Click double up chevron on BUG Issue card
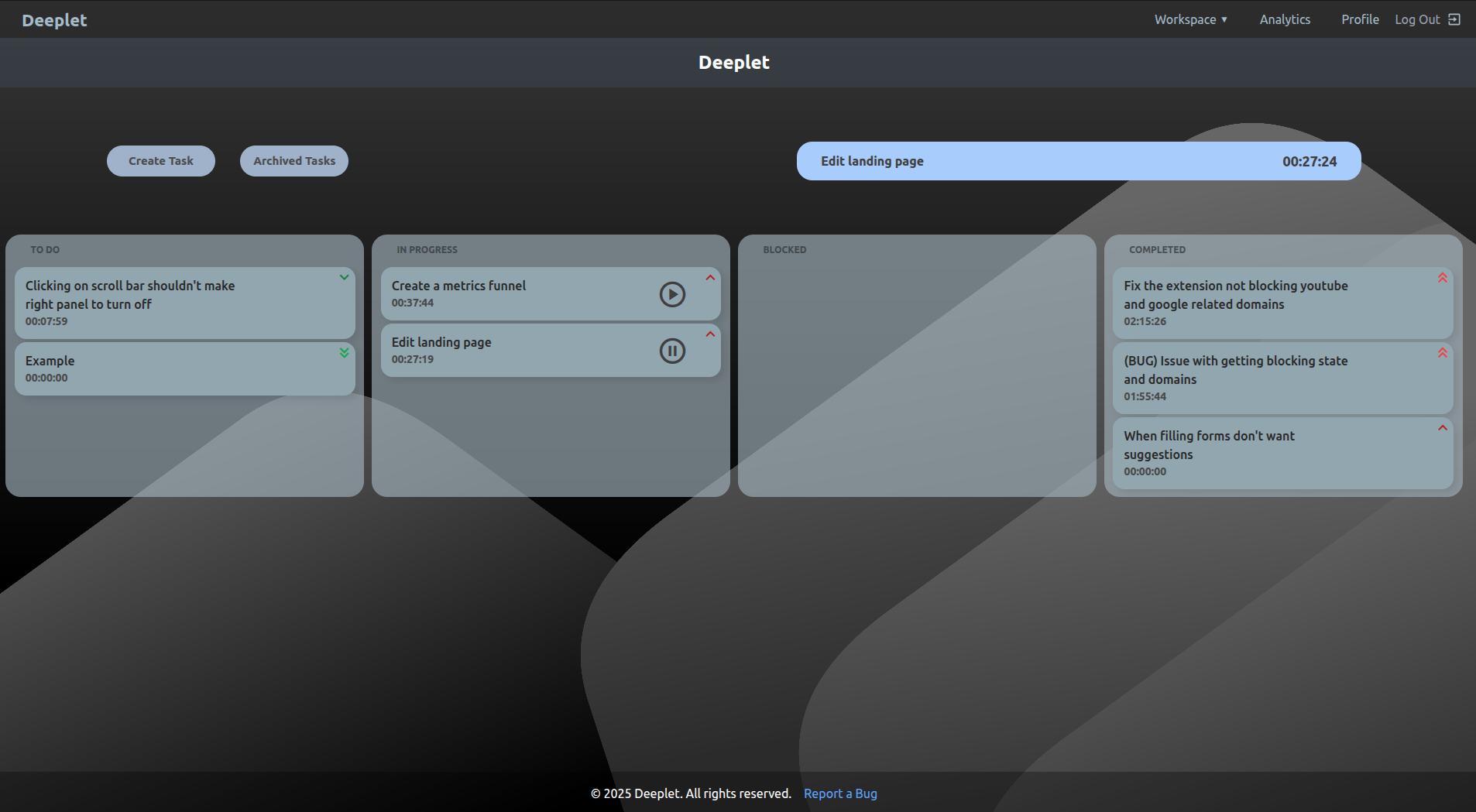Image resolution: width=1476 pixels, height=812 pixels. [x=1442, y=353]
